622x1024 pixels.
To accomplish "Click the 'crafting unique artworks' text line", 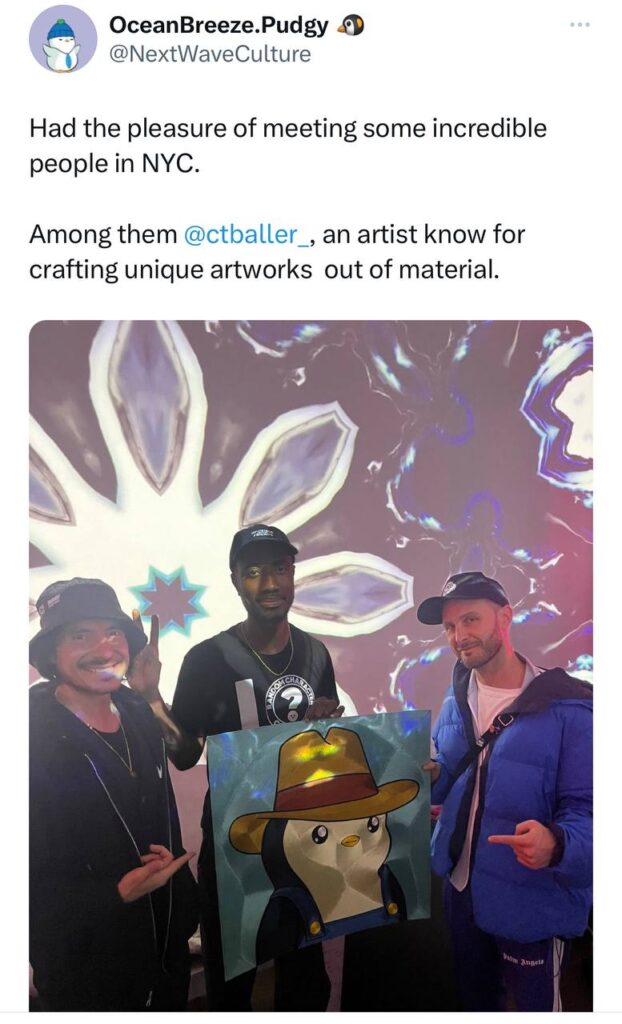I will [171, 269].
